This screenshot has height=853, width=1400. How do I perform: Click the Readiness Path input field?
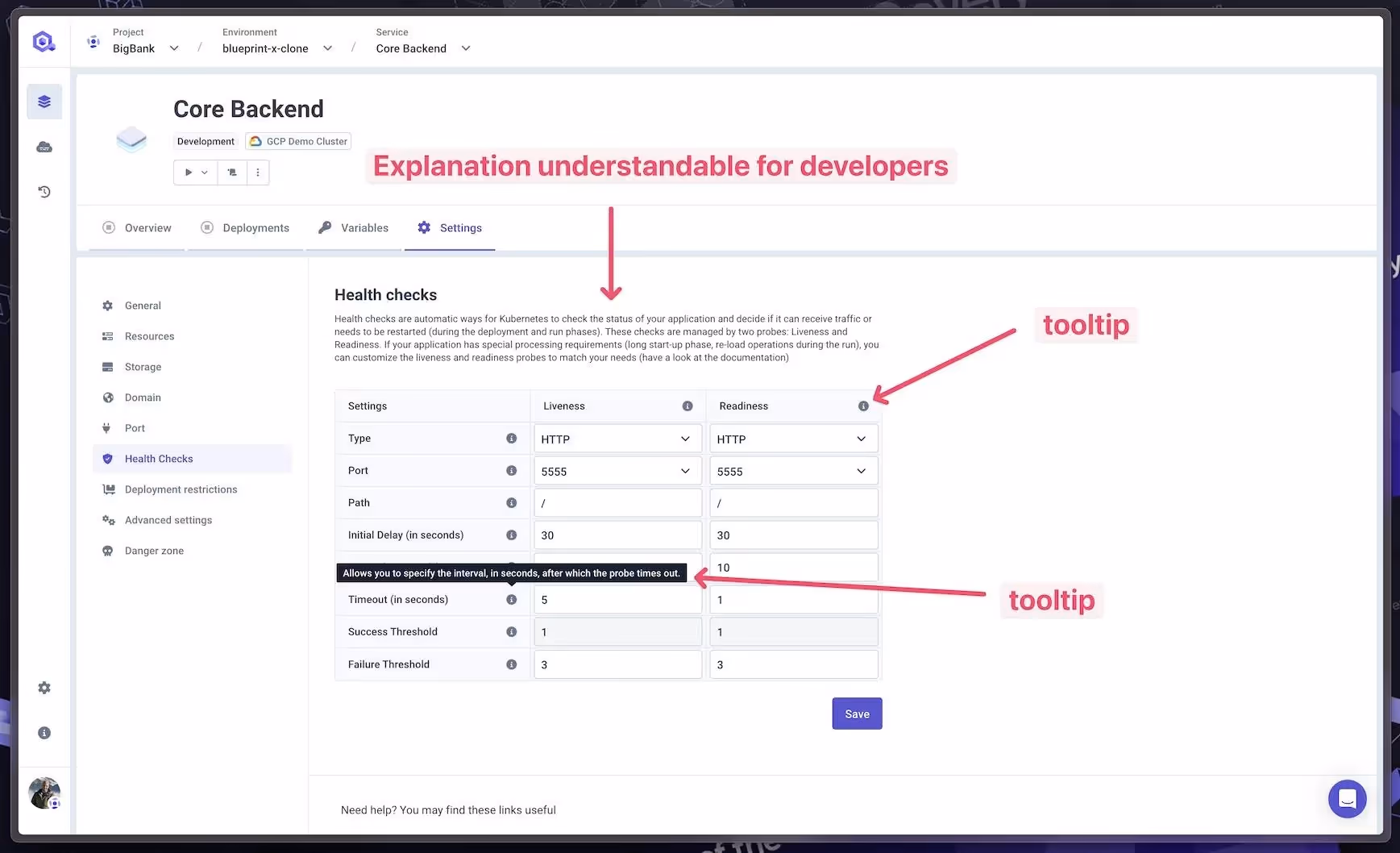coord(794,503)
